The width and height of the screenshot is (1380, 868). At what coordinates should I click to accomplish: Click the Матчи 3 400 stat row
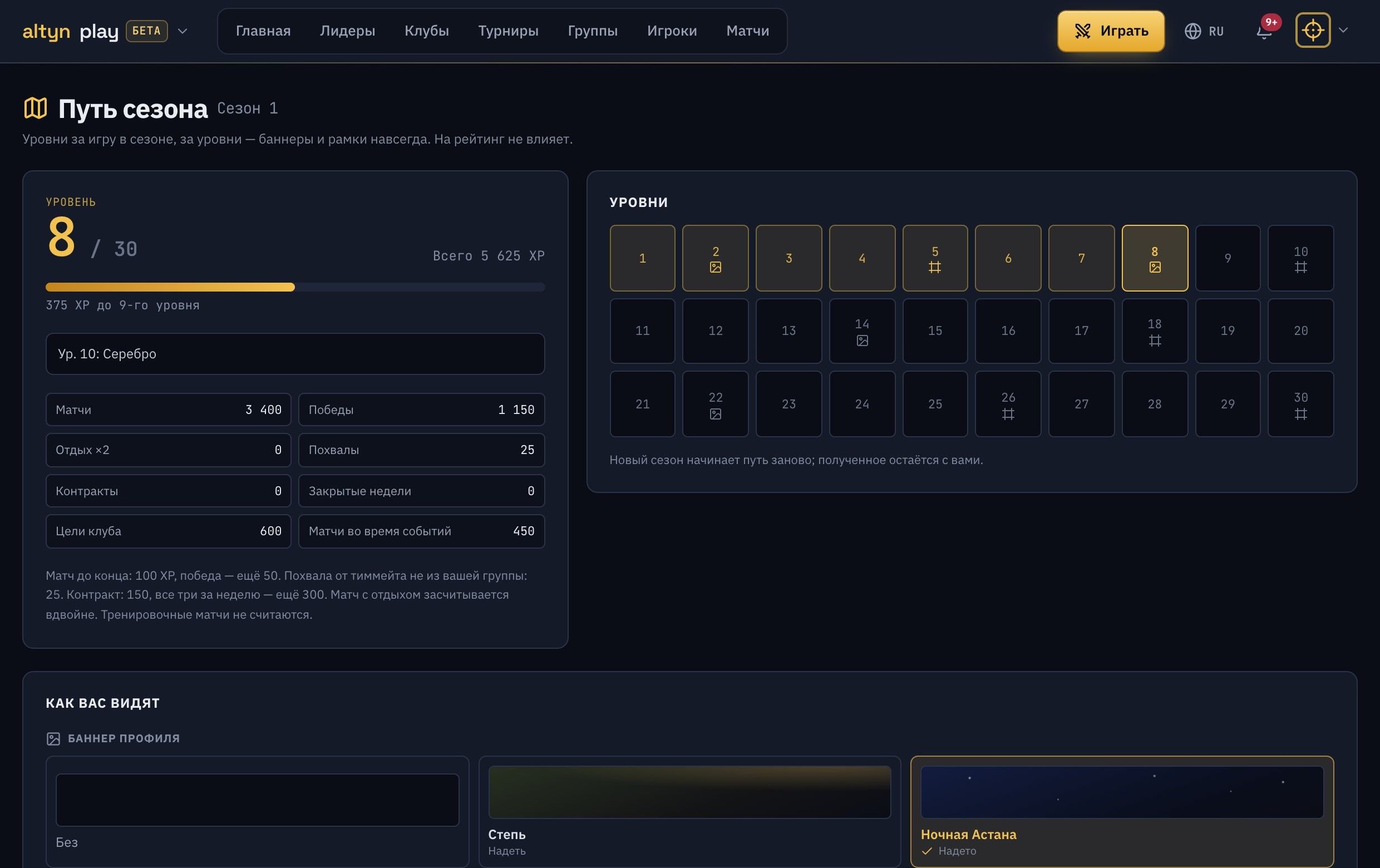(x=169, y=410)
